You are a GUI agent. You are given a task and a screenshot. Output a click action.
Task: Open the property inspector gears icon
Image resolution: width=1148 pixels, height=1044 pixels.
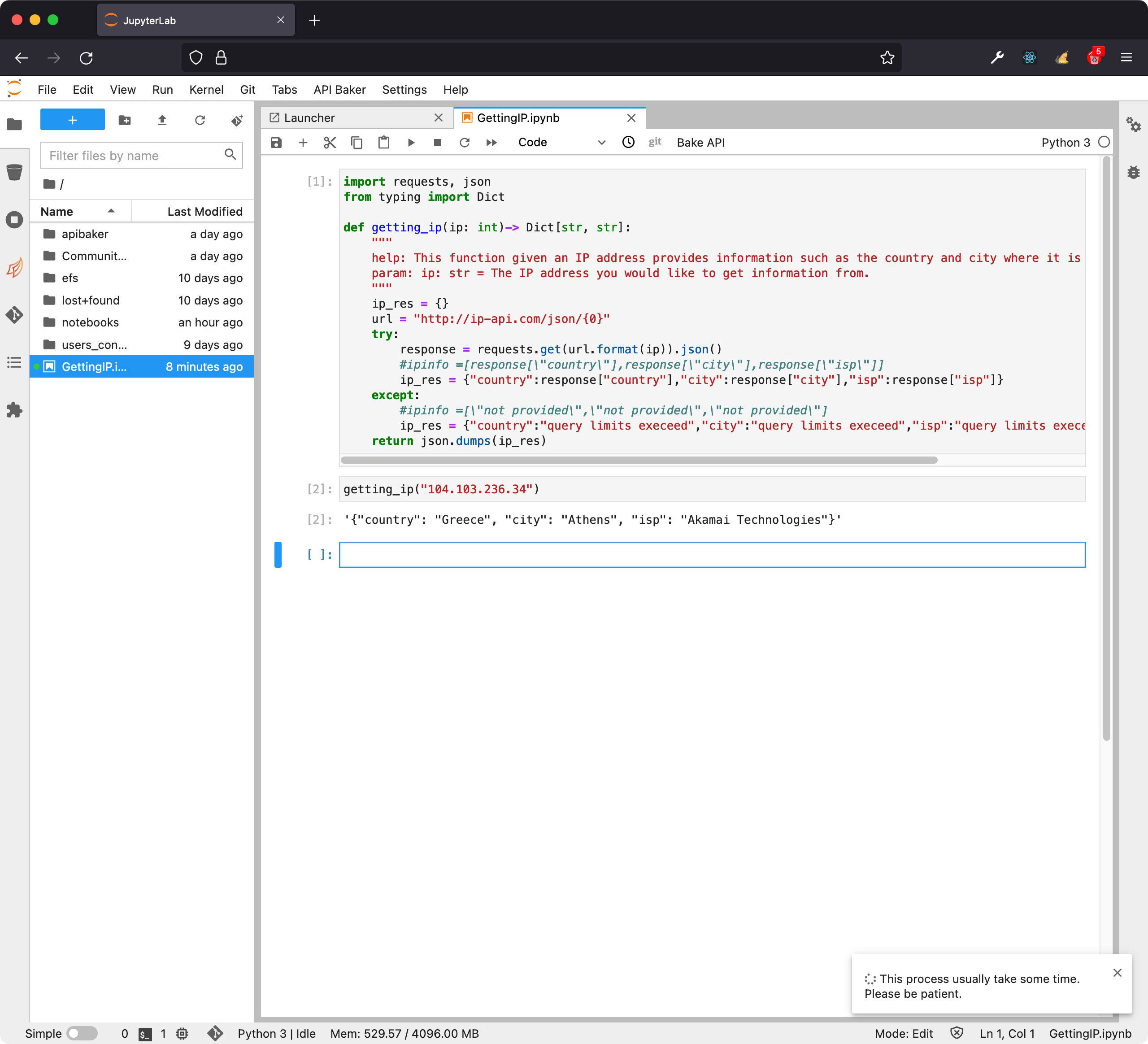pos(1133,124)
